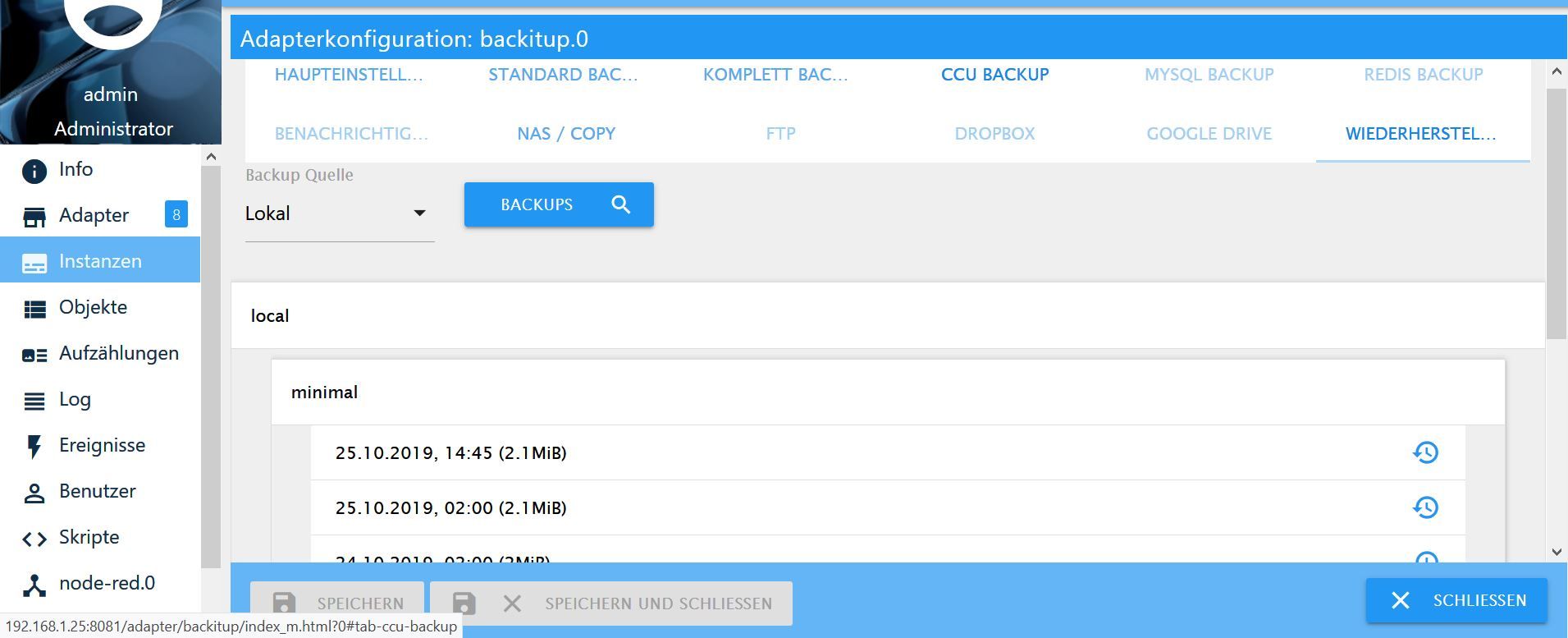Image resolution: width=1568 pixels, height=638 pixels.
Task: Click the '25.10.2019, 14:45 (2.1MiB)' entry text
Action: (x=450, y=453)
